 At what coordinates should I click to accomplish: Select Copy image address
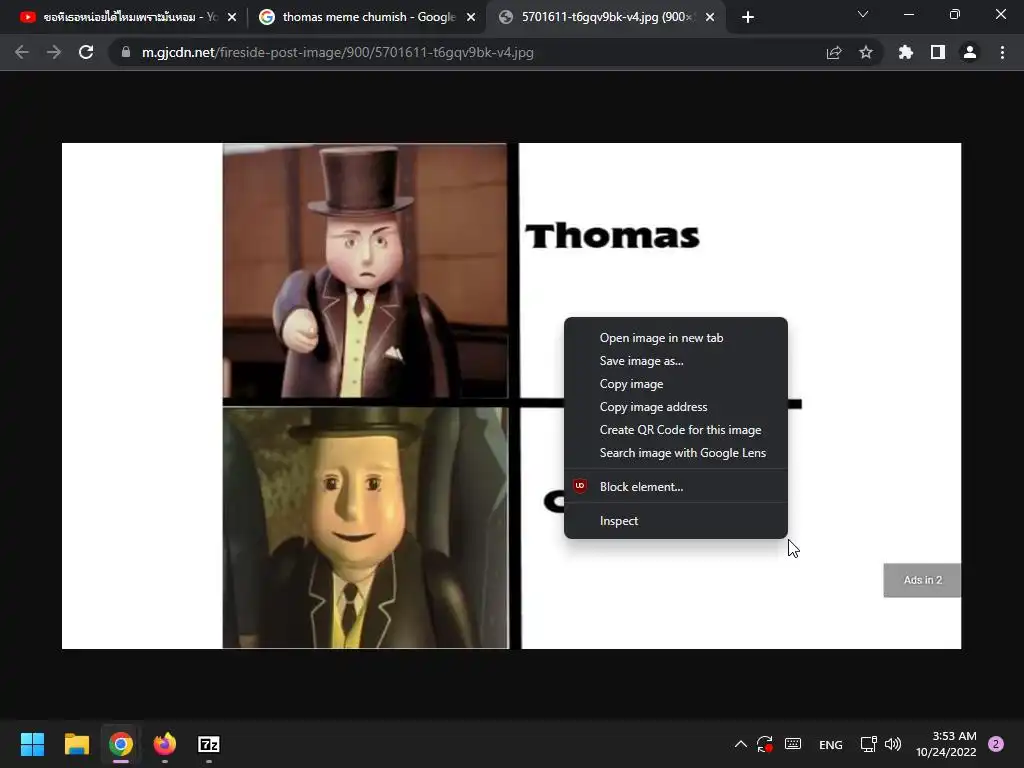tap(676, 407)
